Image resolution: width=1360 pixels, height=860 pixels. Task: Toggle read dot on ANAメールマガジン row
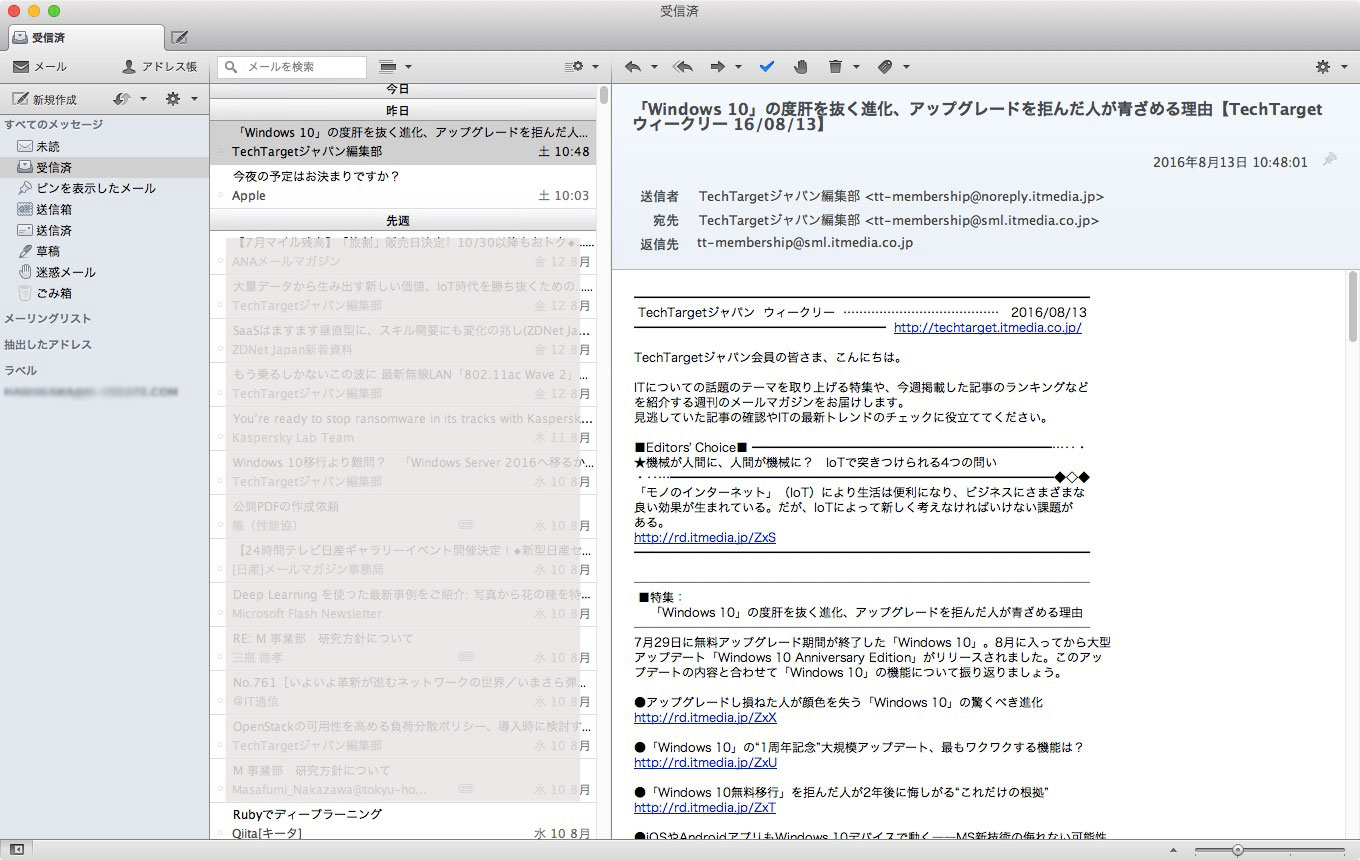coord(220,262)
